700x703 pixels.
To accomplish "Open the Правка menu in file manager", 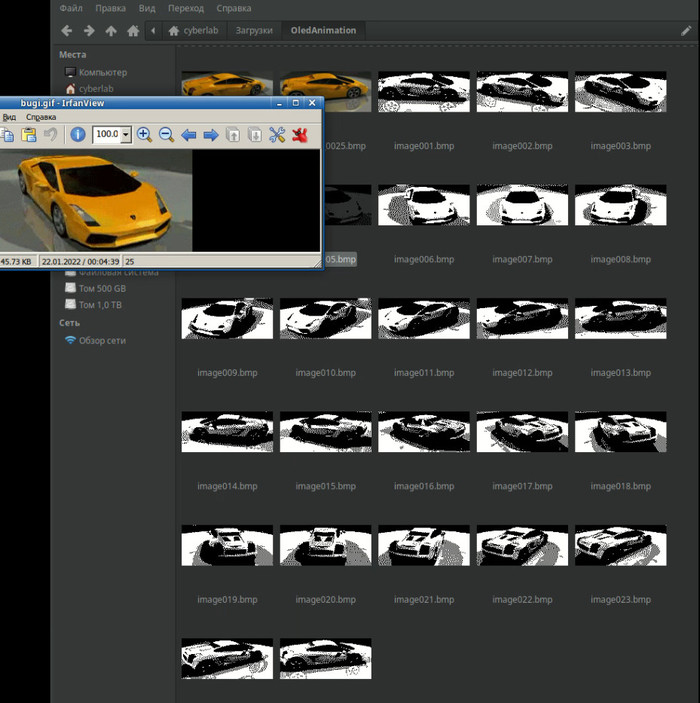I will coord(110,8).
